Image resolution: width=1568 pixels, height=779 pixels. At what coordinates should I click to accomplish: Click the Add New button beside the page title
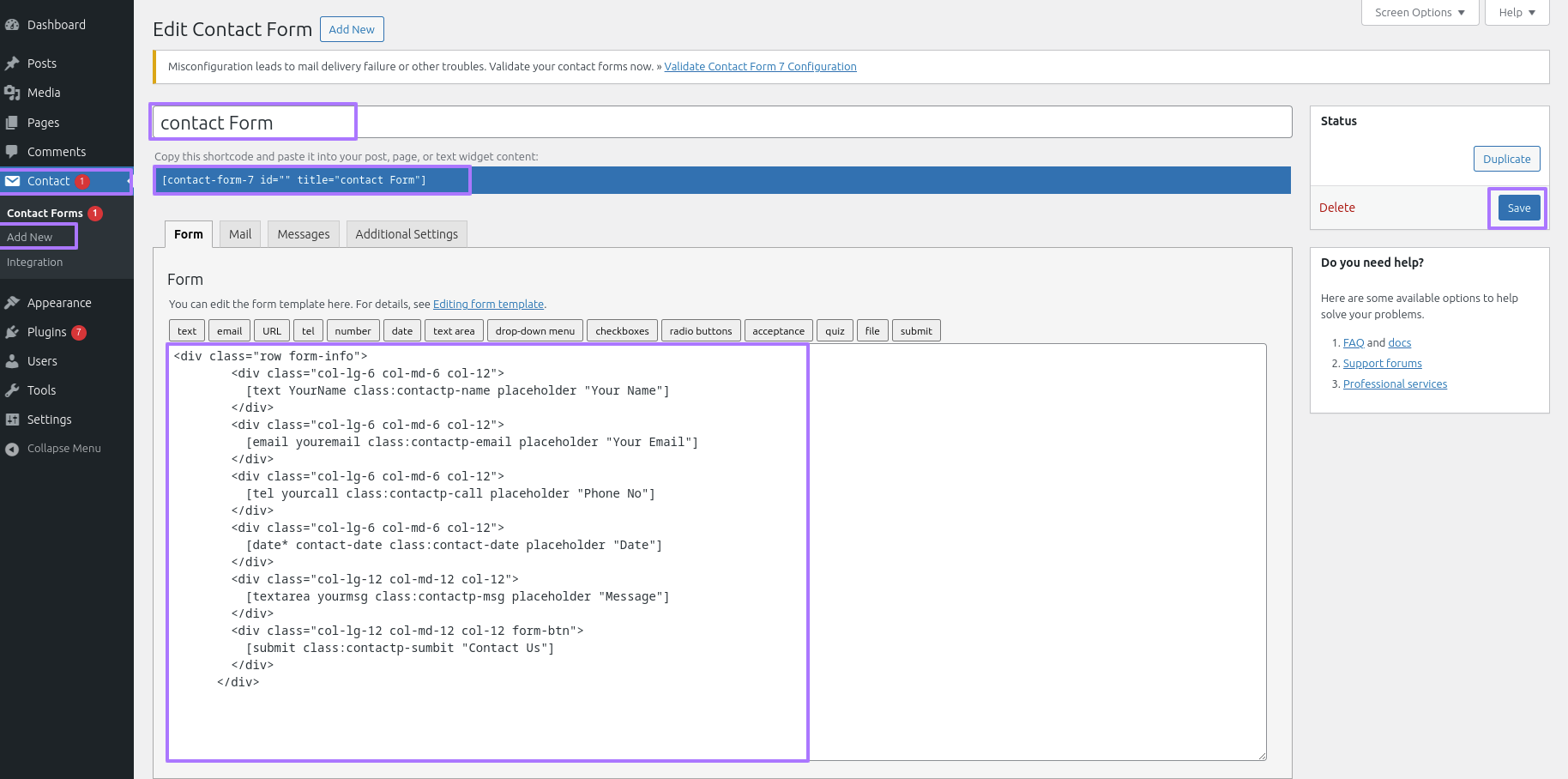pos(352,29)
